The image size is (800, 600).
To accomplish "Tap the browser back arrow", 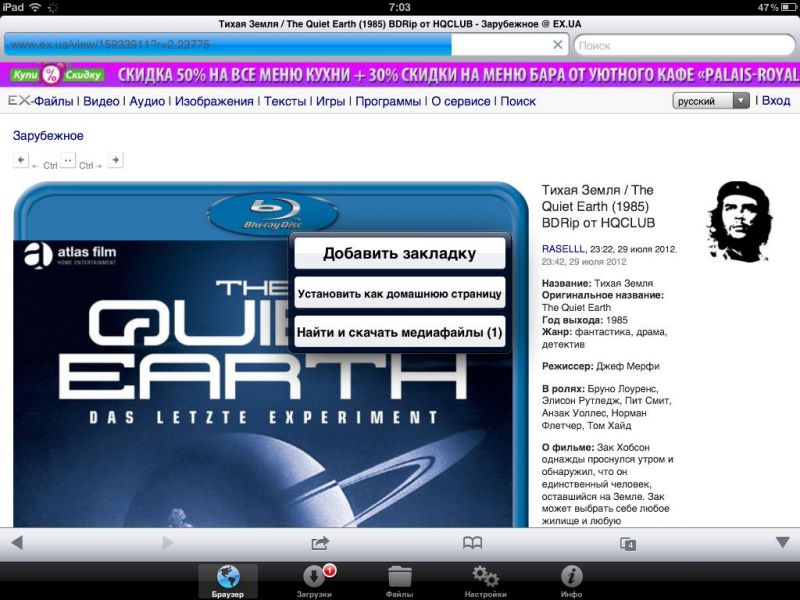I will click(16, 542).
